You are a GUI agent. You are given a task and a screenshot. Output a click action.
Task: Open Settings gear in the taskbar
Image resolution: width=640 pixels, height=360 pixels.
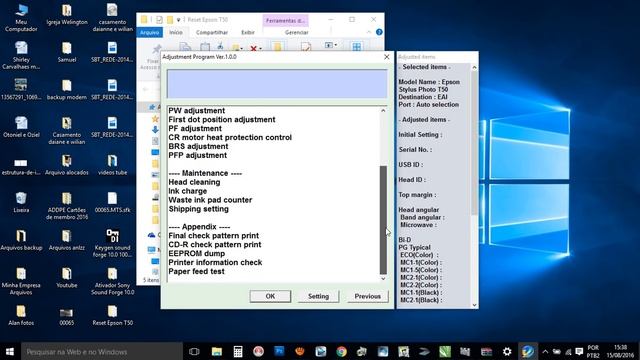click(x=507, y=351)
